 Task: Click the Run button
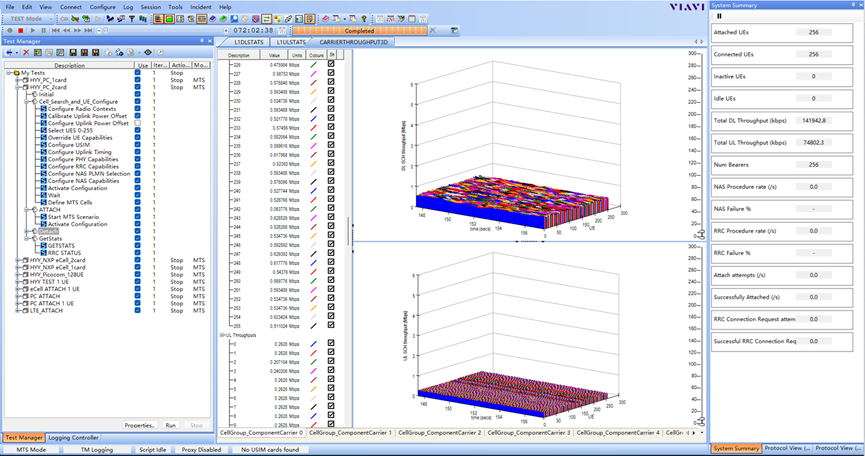171,425
